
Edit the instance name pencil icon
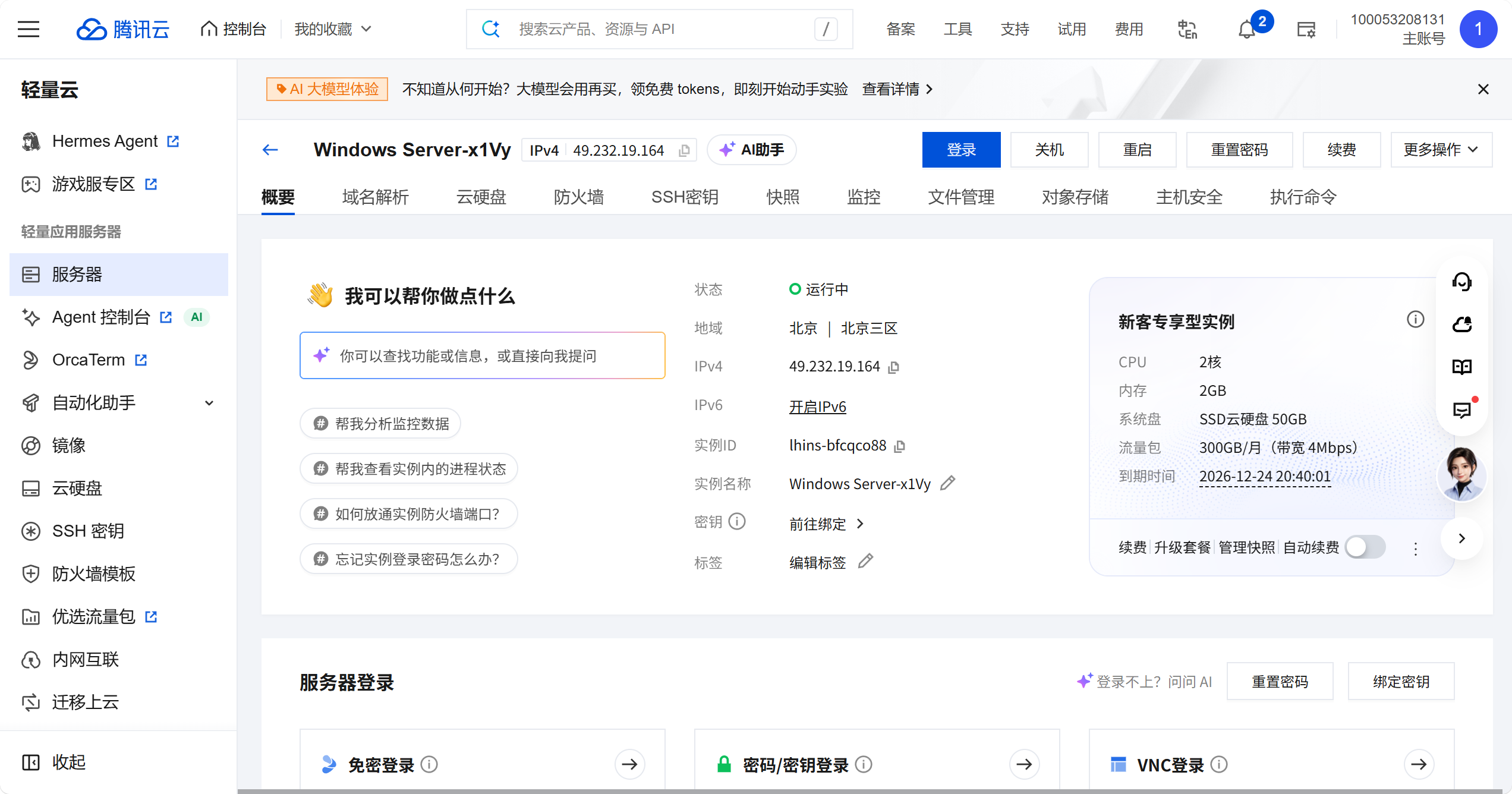(x=948, y=483)
